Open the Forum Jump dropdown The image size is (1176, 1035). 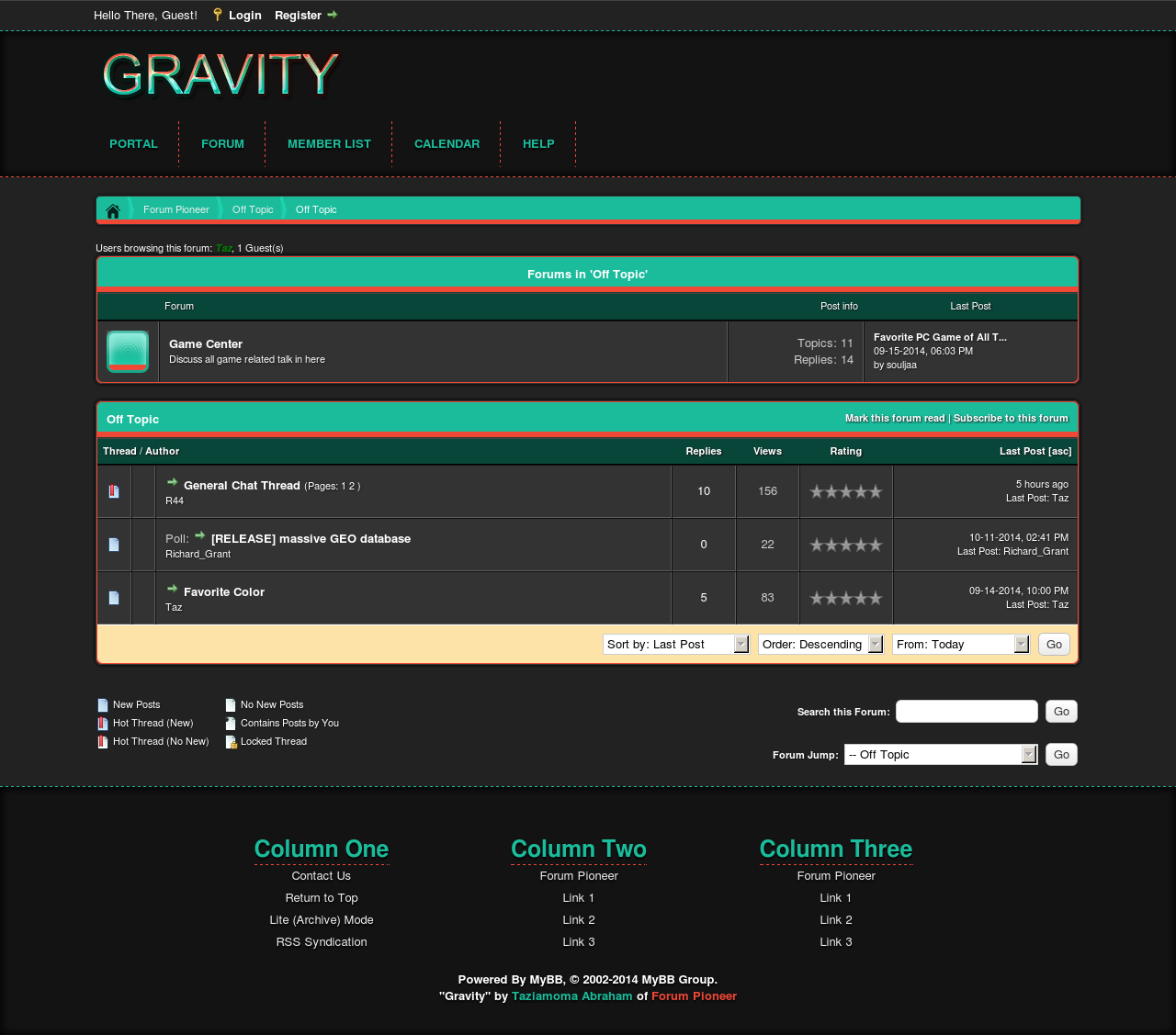tap(941, 755)
